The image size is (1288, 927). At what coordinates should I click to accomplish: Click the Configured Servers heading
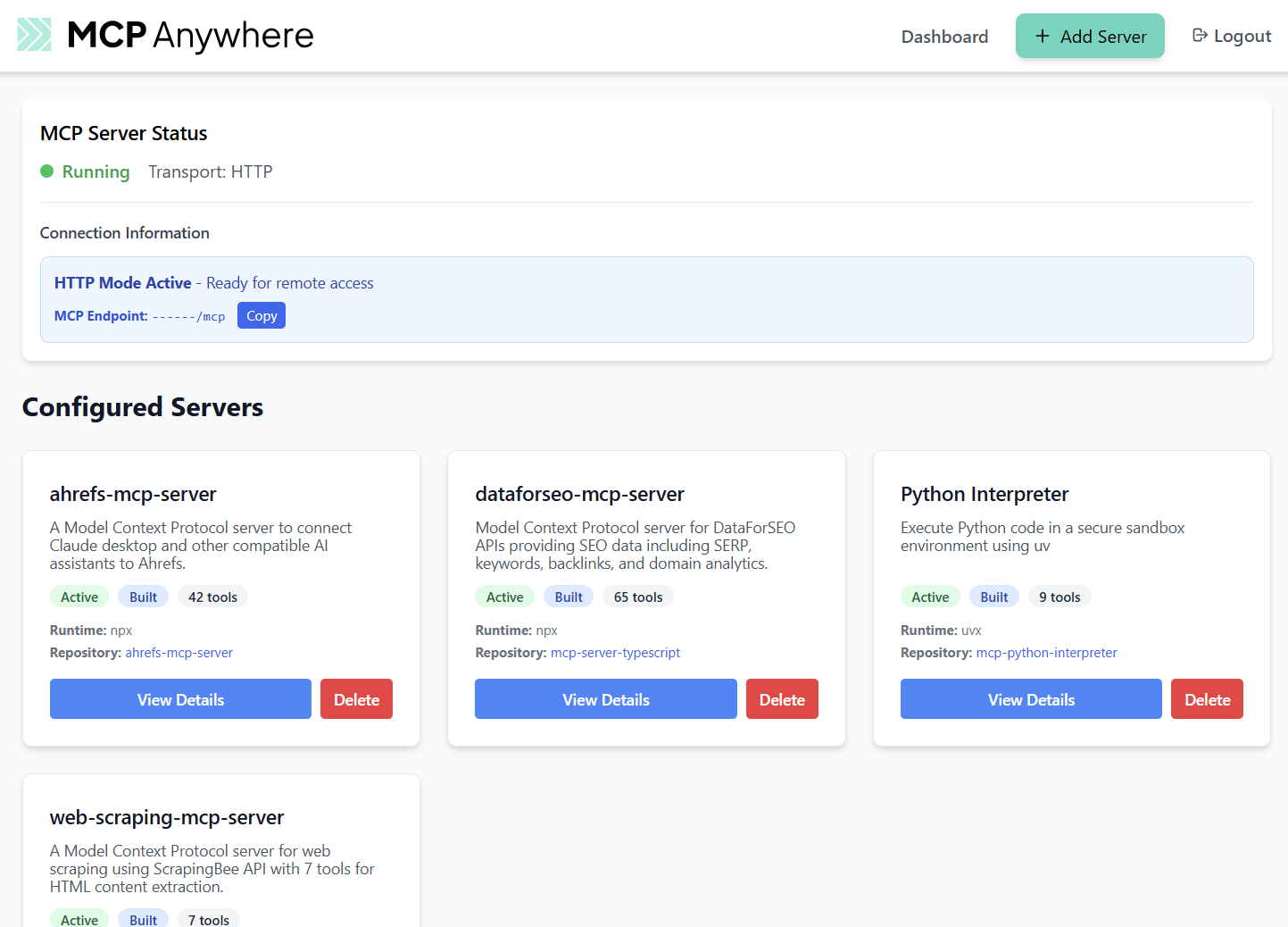coord(143,407)
